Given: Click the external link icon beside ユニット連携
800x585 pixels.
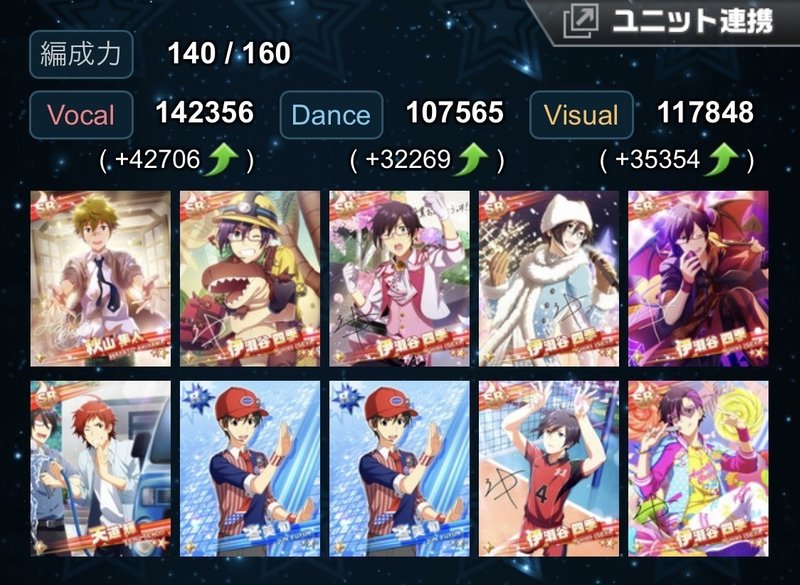Looking at the screenshot, I should [x=581, y=22].
